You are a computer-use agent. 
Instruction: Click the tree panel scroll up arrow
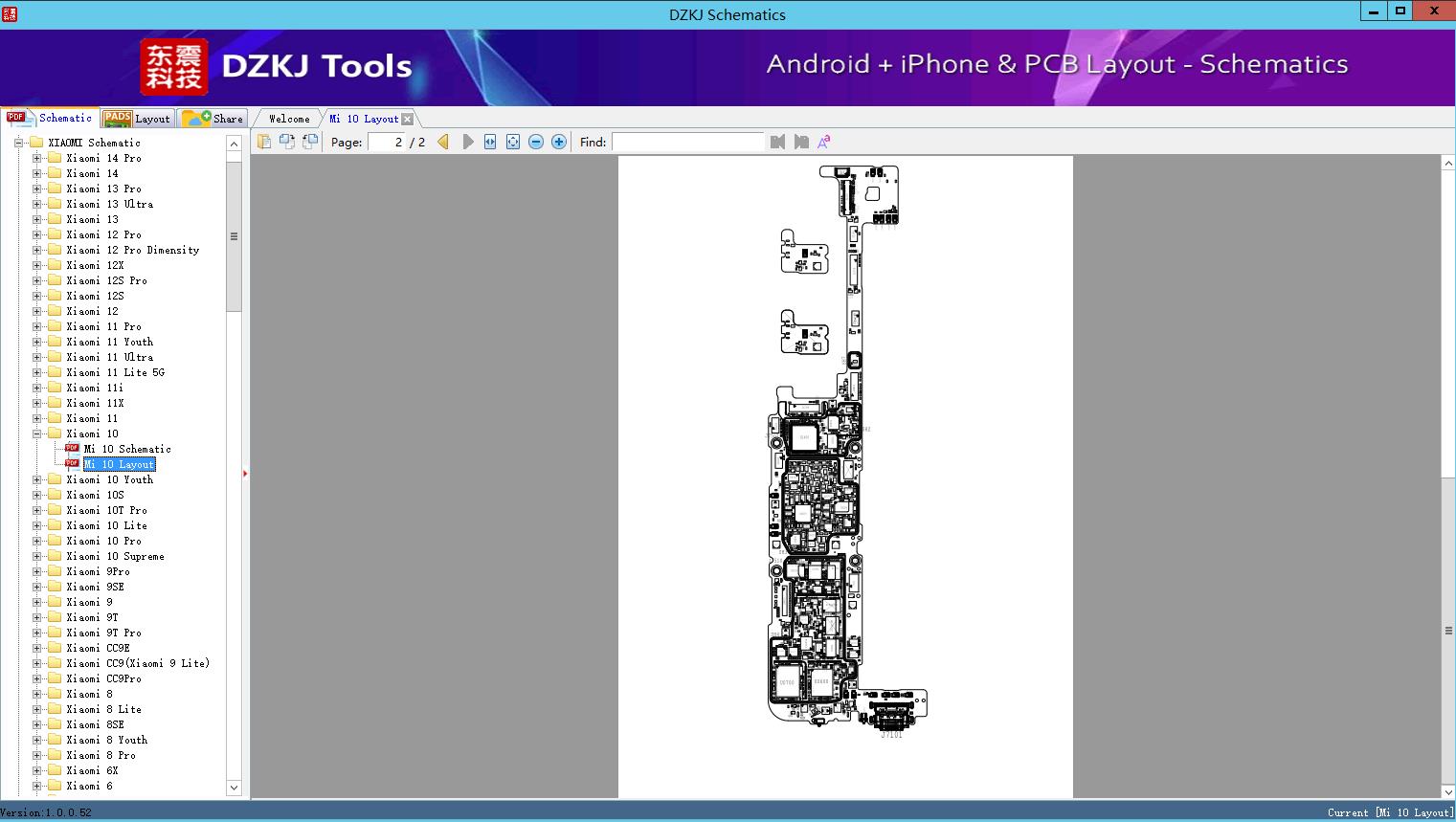tap(234, 144)
